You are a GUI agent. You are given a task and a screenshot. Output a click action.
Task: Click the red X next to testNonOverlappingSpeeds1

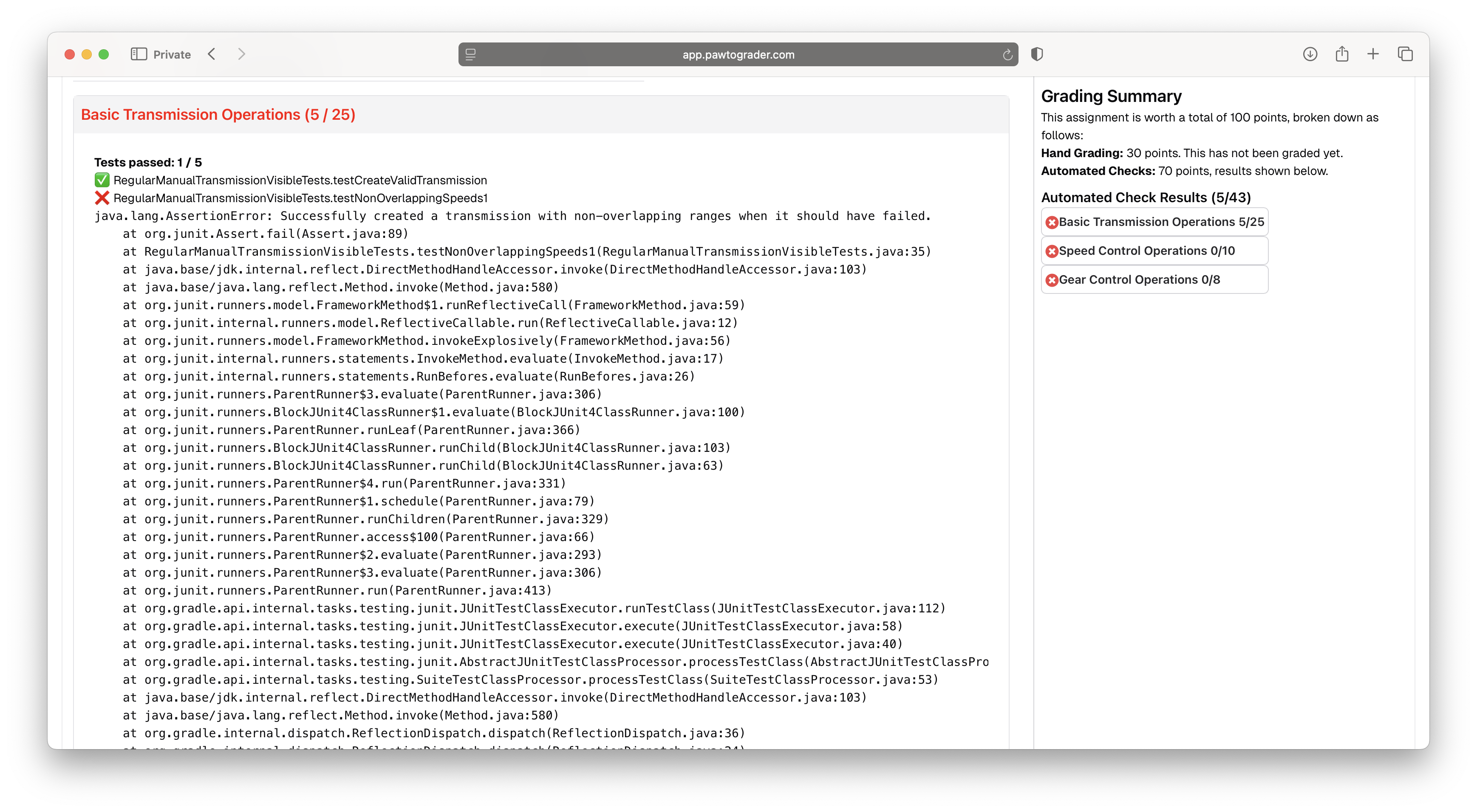coord(102,198)
